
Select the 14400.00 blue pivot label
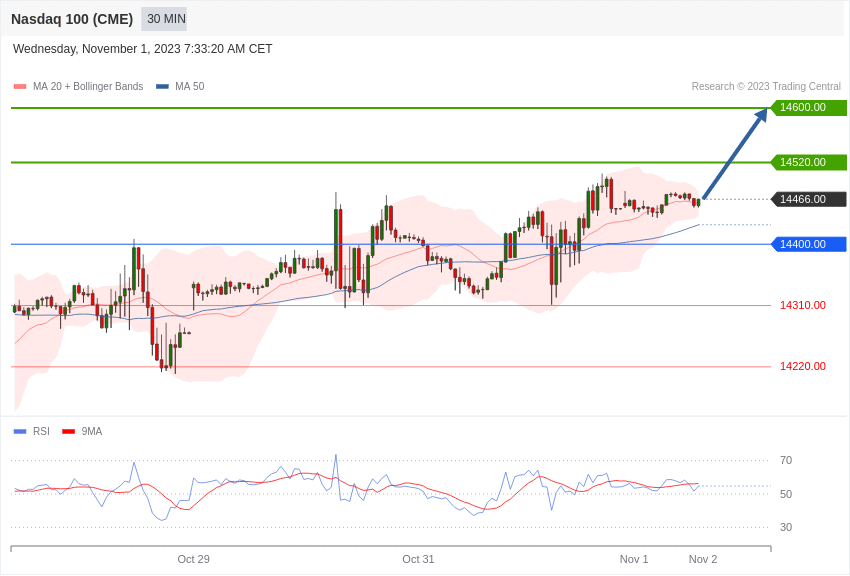coord(808,244)
